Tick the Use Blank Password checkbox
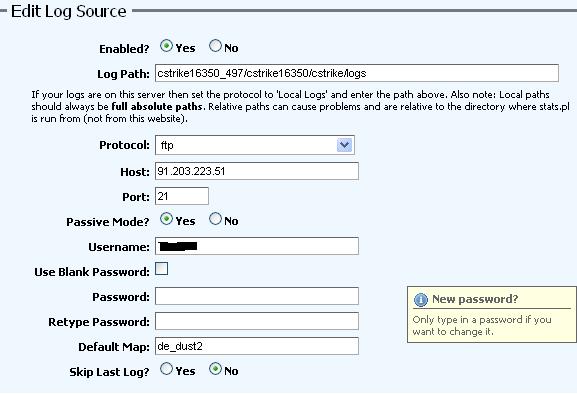Viewport: 577px width, 394px height. 162,269
